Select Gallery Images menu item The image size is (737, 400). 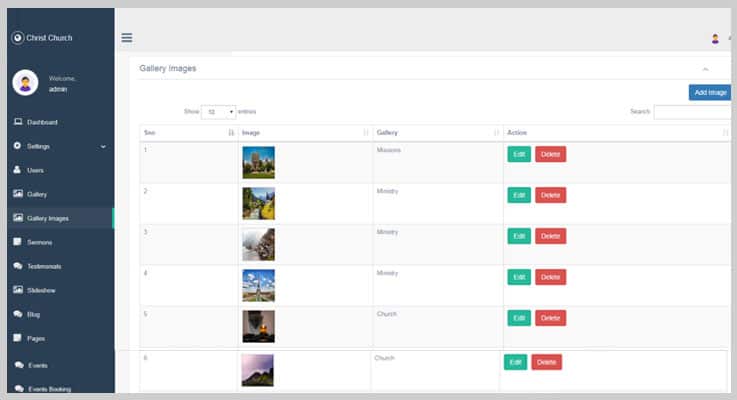tap(48, 218)
